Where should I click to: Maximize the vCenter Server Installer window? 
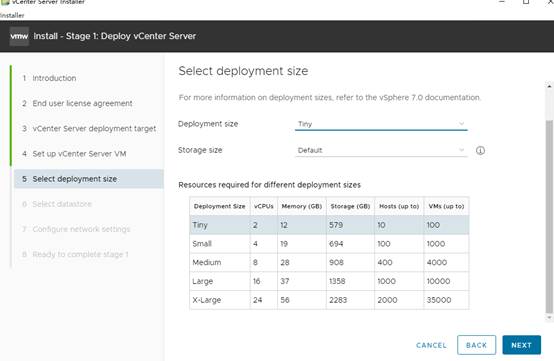point(526,2)
